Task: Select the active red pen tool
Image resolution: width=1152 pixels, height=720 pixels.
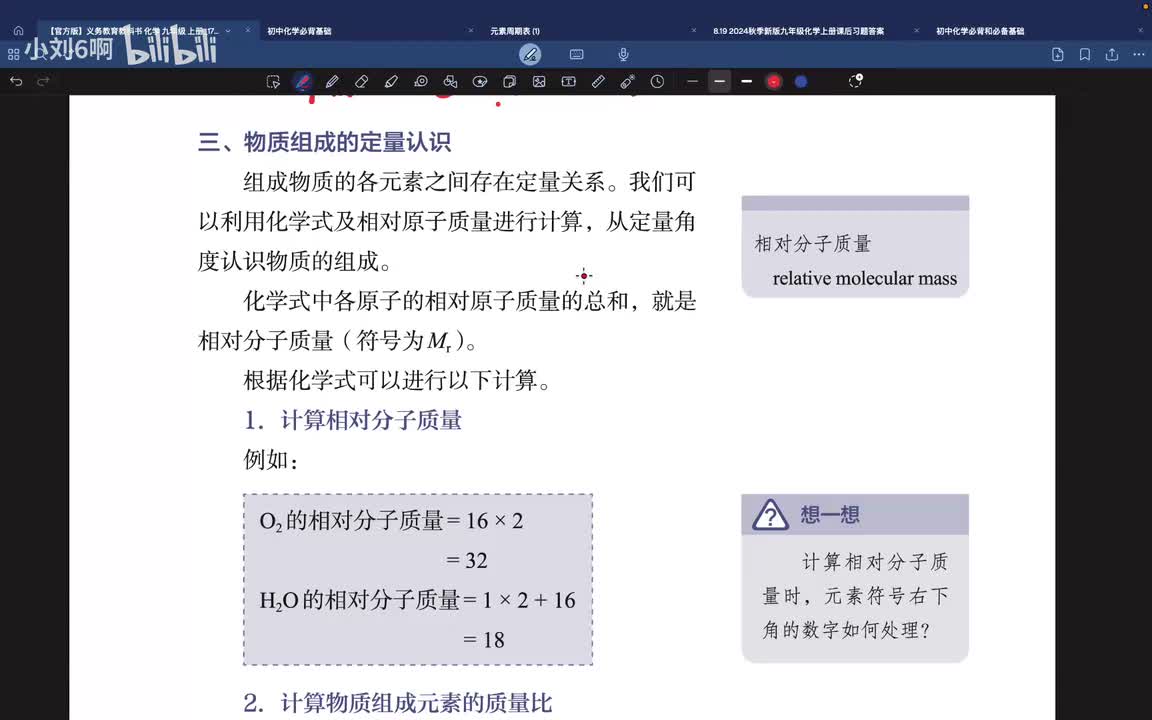Action: (303, 82)
